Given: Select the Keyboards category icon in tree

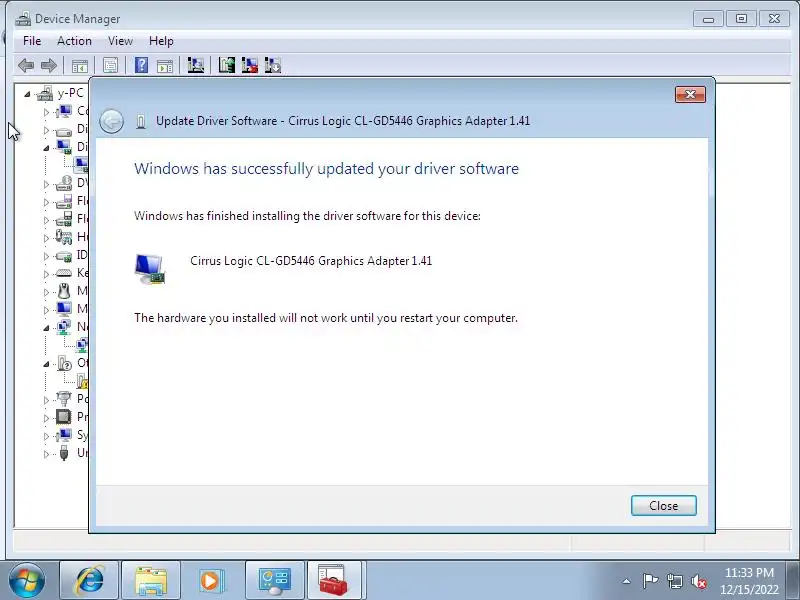Looking at the screenshot, I should point(64,273).
